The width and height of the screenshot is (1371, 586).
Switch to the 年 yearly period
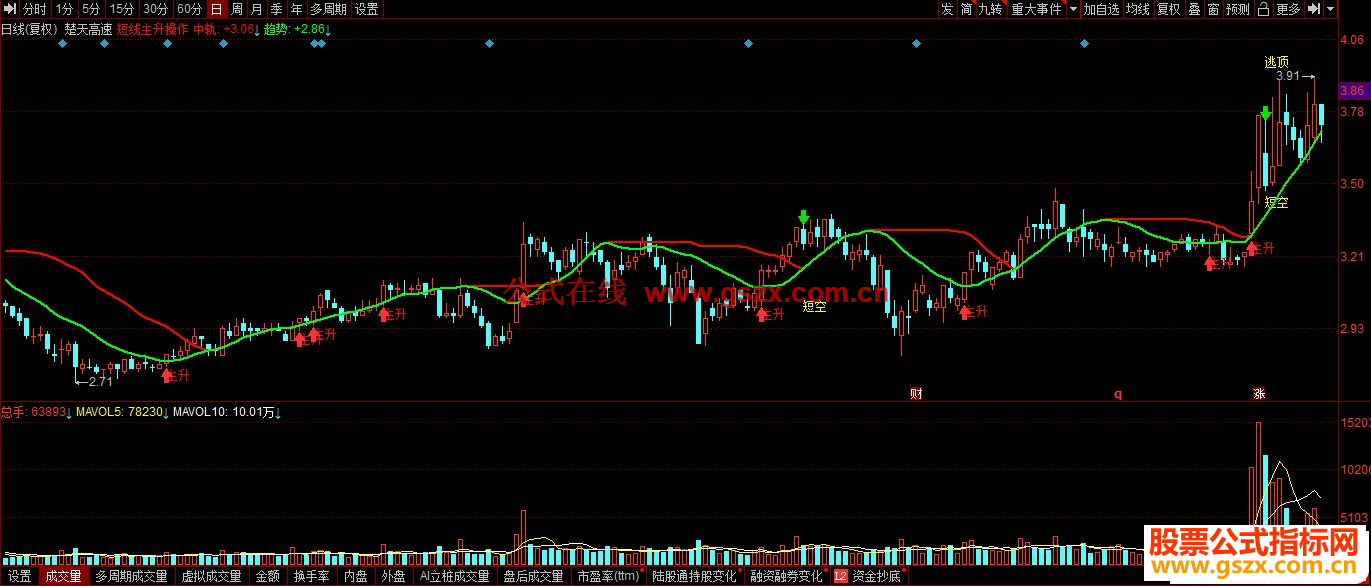(297, 9)
